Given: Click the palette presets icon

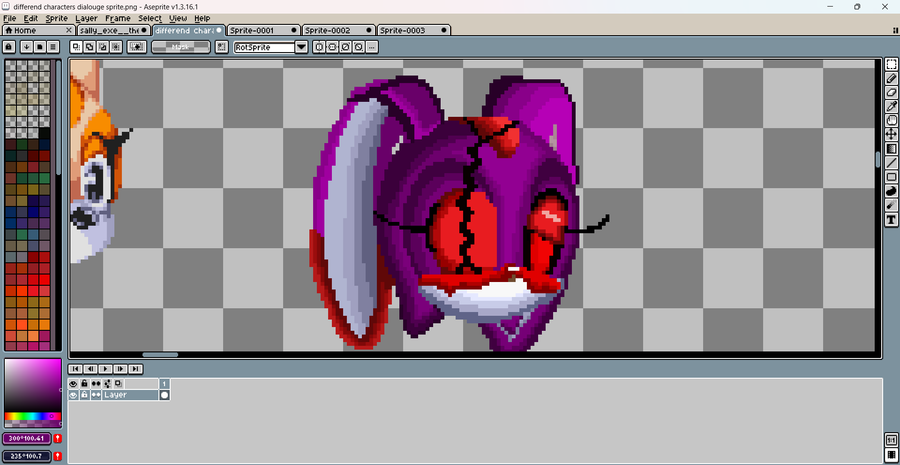Looking at the screenshot, I should 40,47.
